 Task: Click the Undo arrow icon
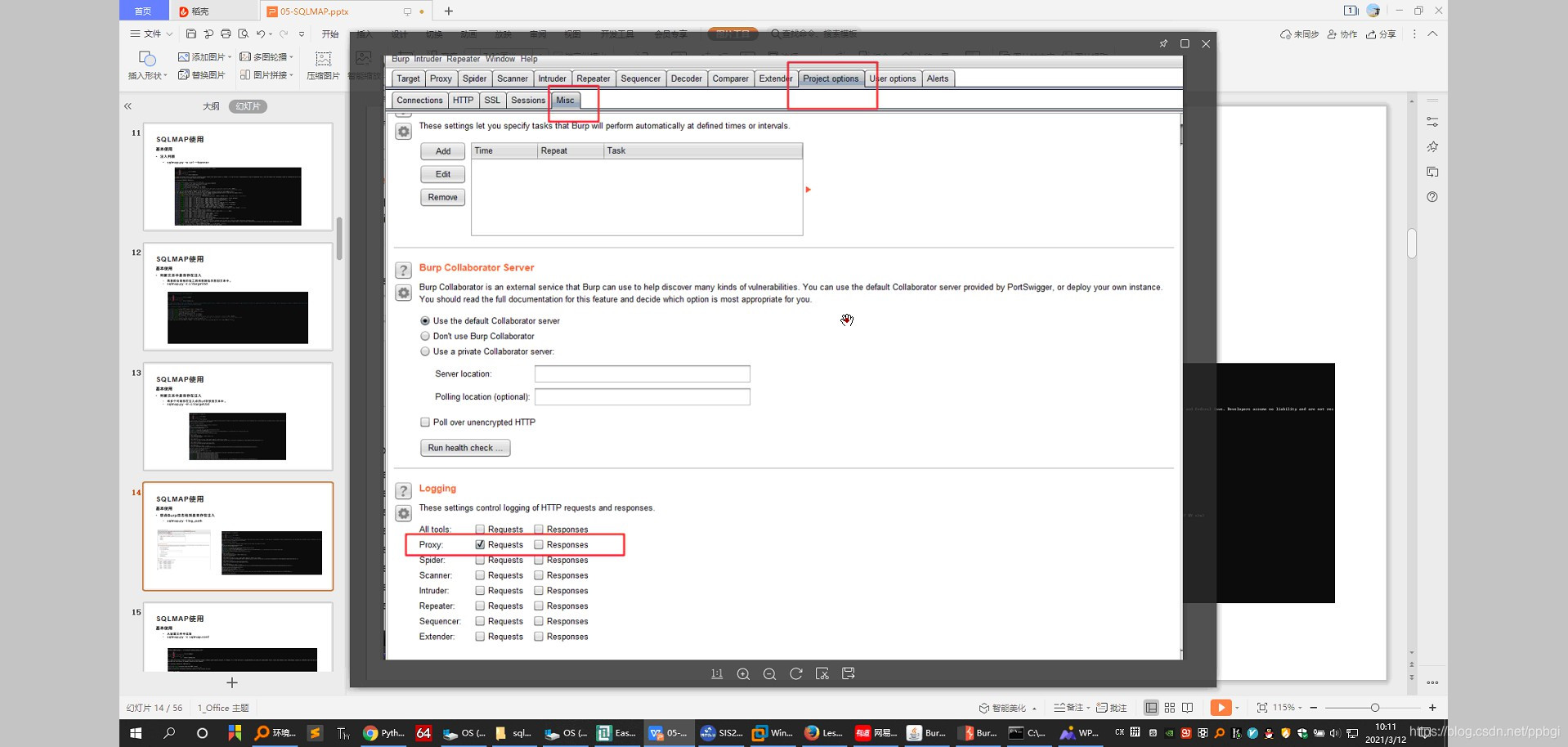coord(260,34)
